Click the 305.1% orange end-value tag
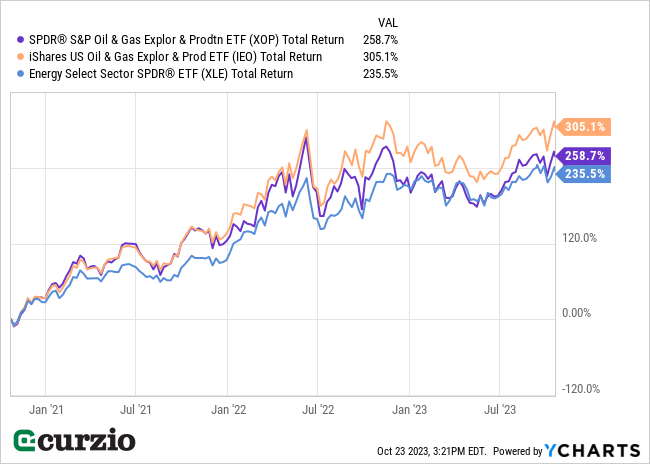Viewport: 650px width, 464px height. pyautogui.click(x=586, y=127)
